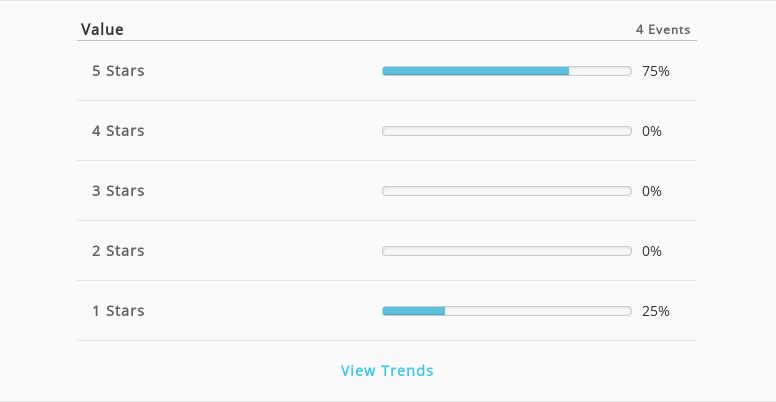Click the 4 Stars empty progress bar
This screenshot has height=402, width=776.
507,131
